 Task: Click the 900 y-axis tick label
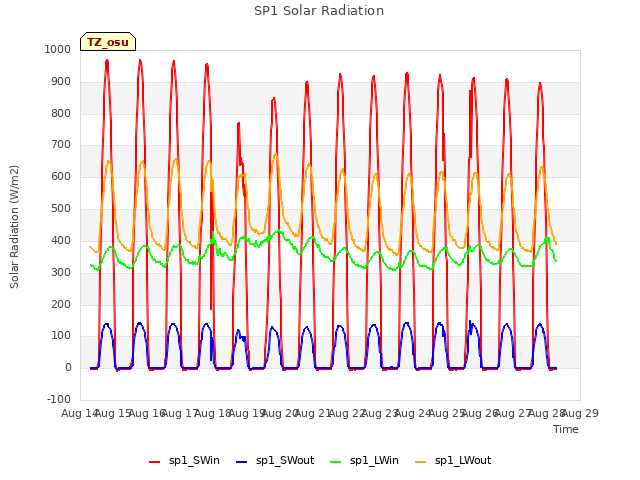point(61,82)
